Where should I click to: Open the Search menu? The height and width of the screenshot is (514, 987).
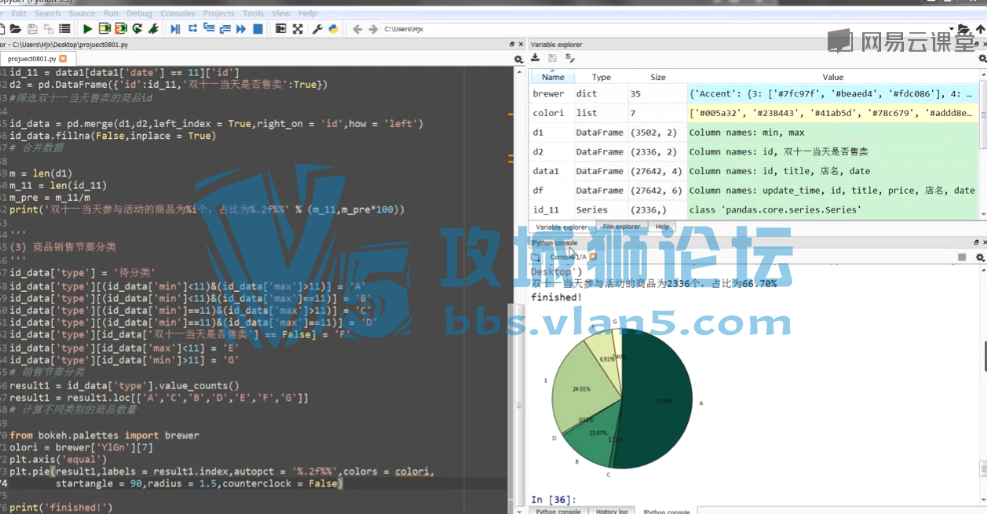[x=47, y=13]
